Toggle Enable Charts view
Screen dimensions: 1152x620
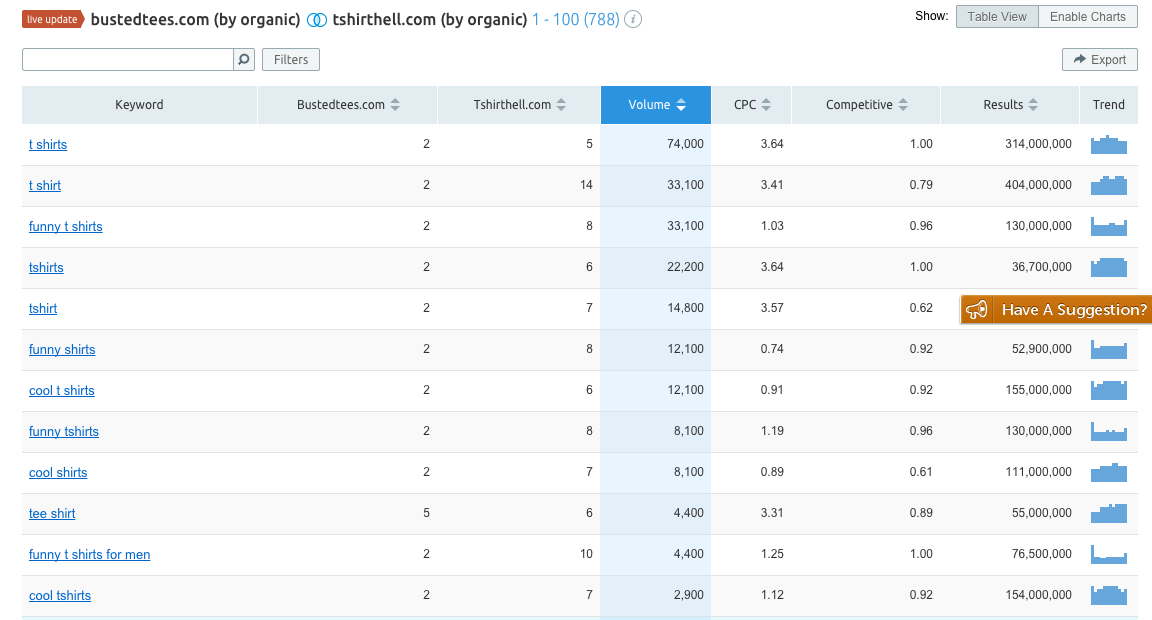pos(1087,16)
